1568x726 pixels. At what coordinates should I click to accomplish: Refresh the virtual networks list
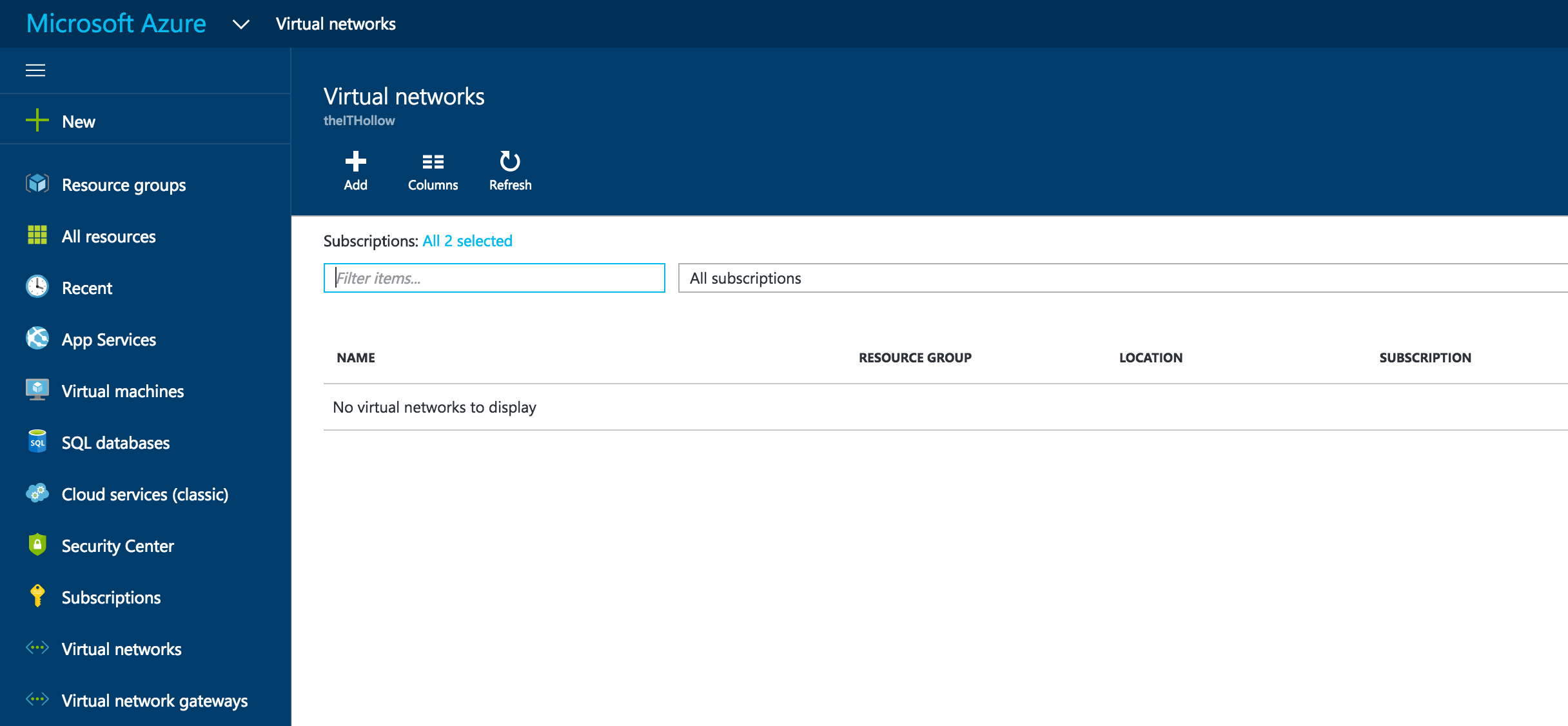[510, 172]
